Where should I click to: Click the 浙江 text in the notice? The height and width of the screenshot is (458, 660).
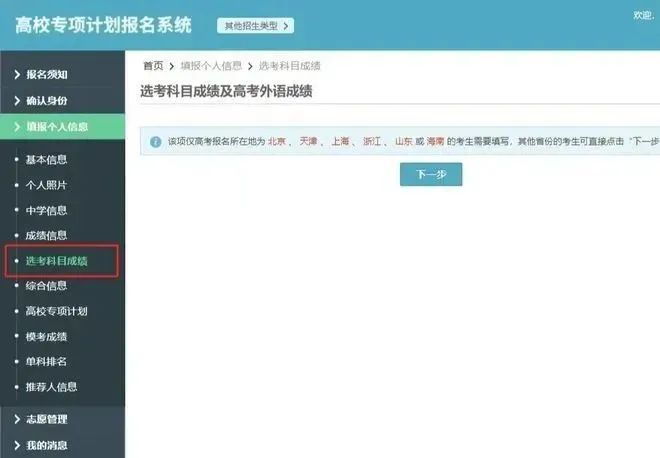coord(372,141)
